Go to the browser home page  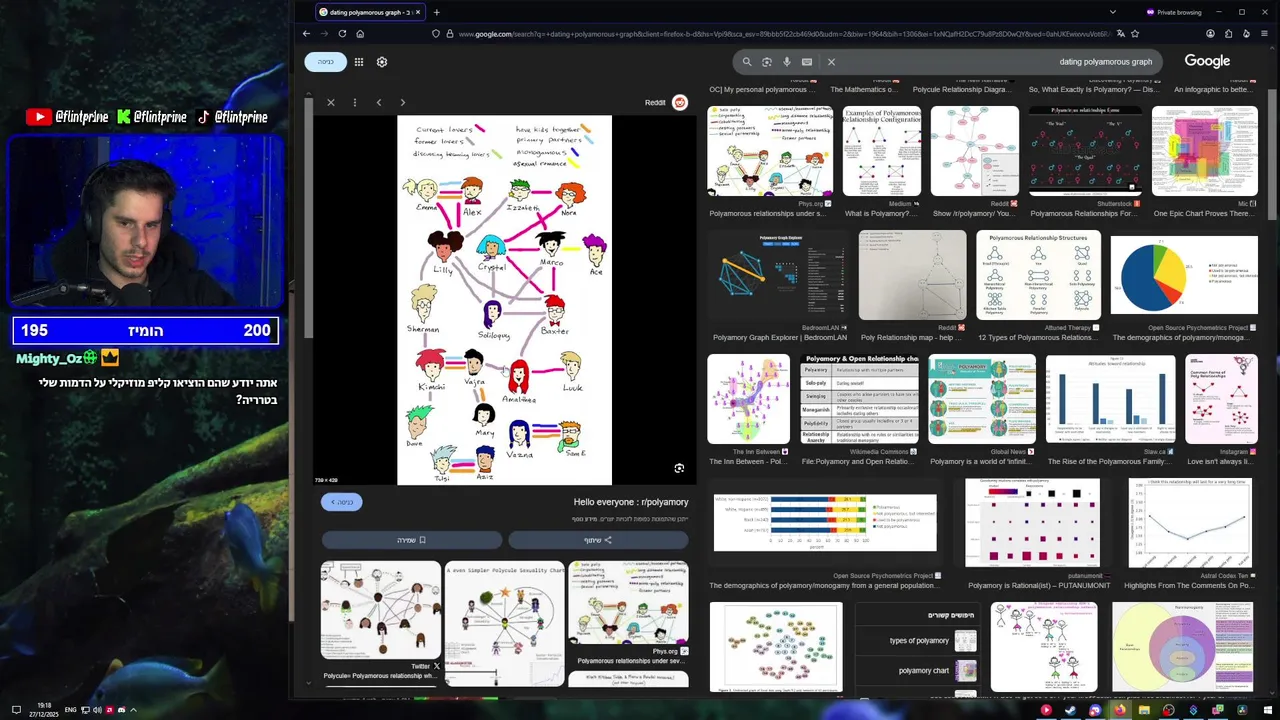click(360, 33)
